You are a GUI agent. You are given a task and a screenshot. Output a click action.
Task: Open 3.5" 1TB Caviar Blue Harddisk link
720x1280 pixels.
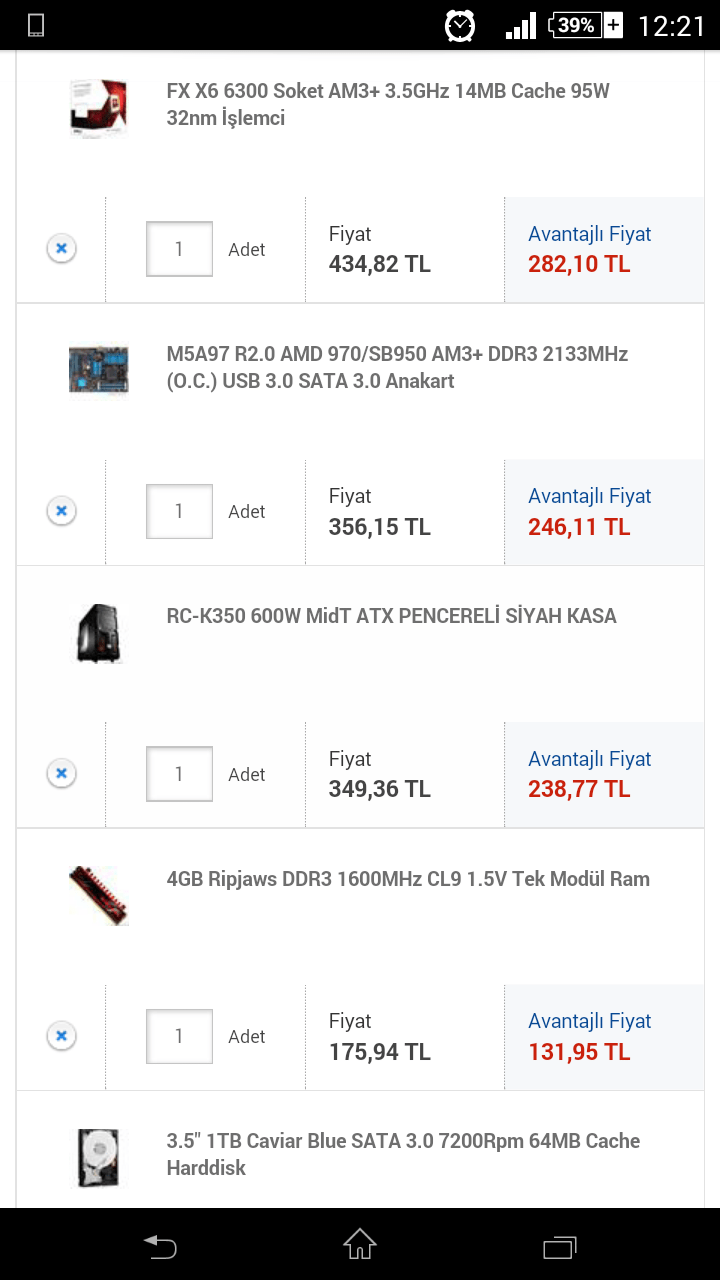[403, 1154]
